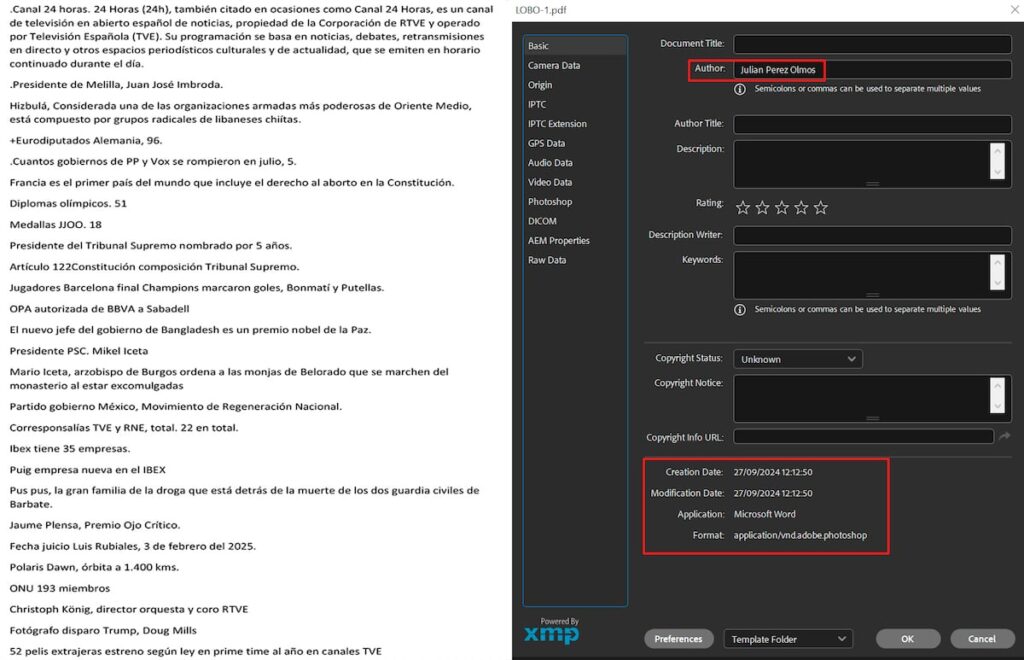Click the info icon below Author field
The image size is (1024, 660).
click(x=740, y=89)
